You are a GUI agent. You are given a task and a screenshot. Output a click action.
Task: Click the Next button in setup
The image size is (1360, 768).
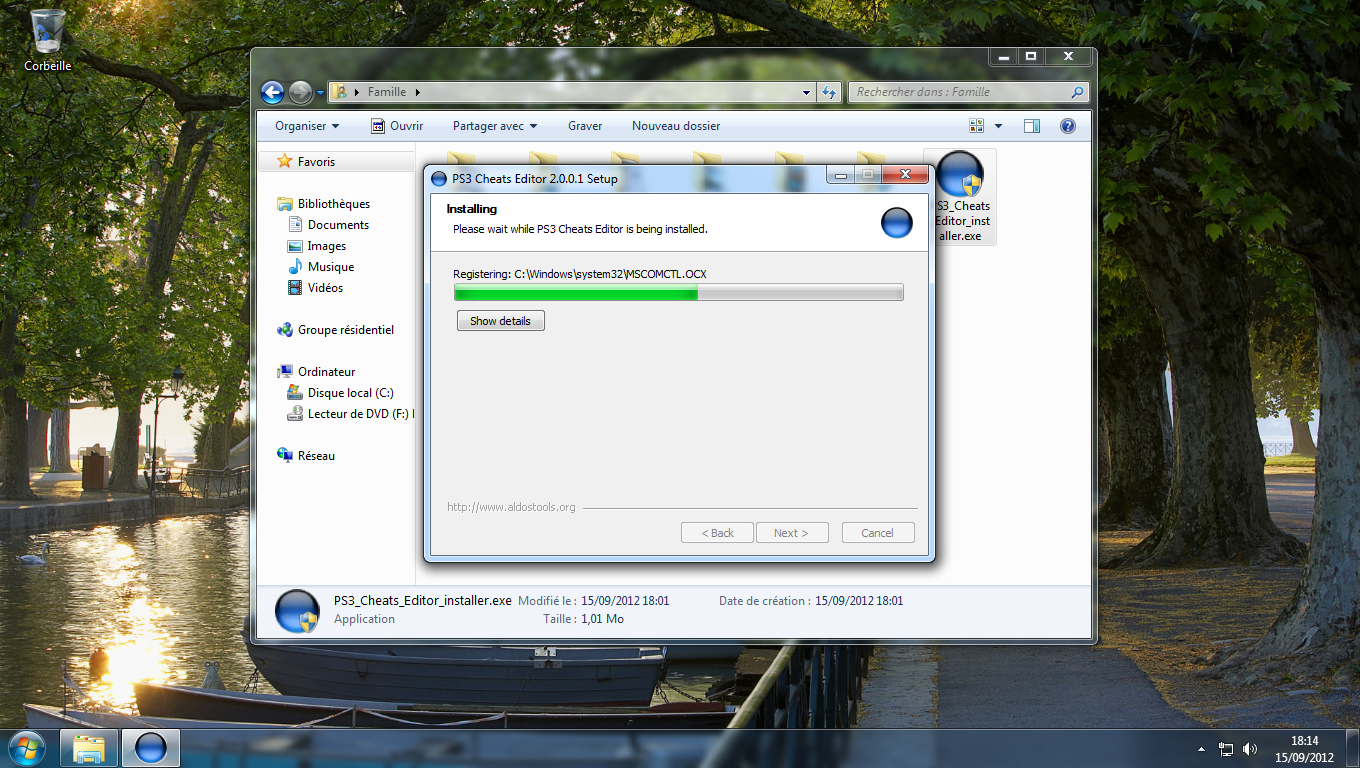pos(792,533)
